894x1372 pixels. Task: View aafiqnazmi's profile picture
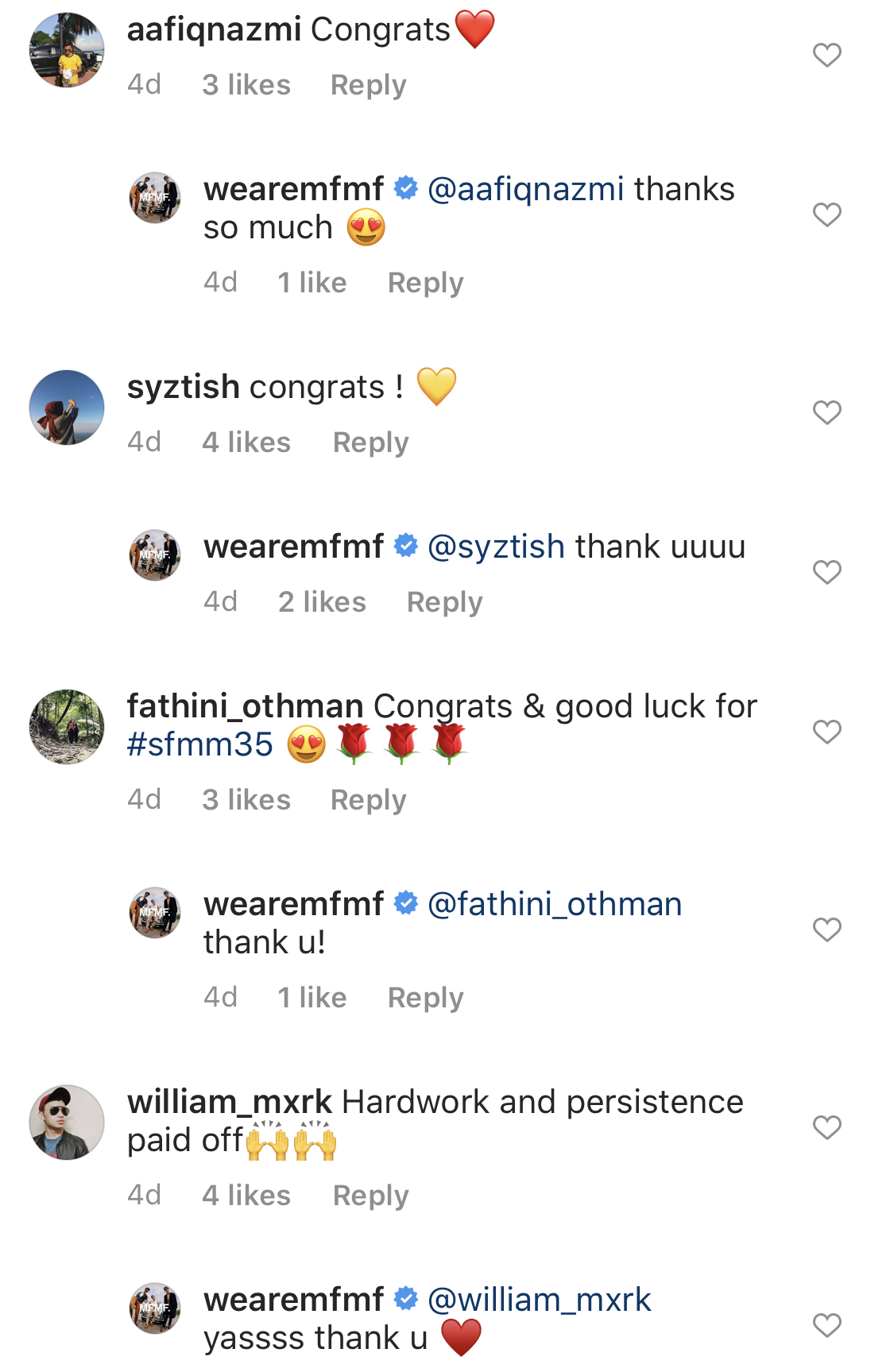tap(67, 50)
